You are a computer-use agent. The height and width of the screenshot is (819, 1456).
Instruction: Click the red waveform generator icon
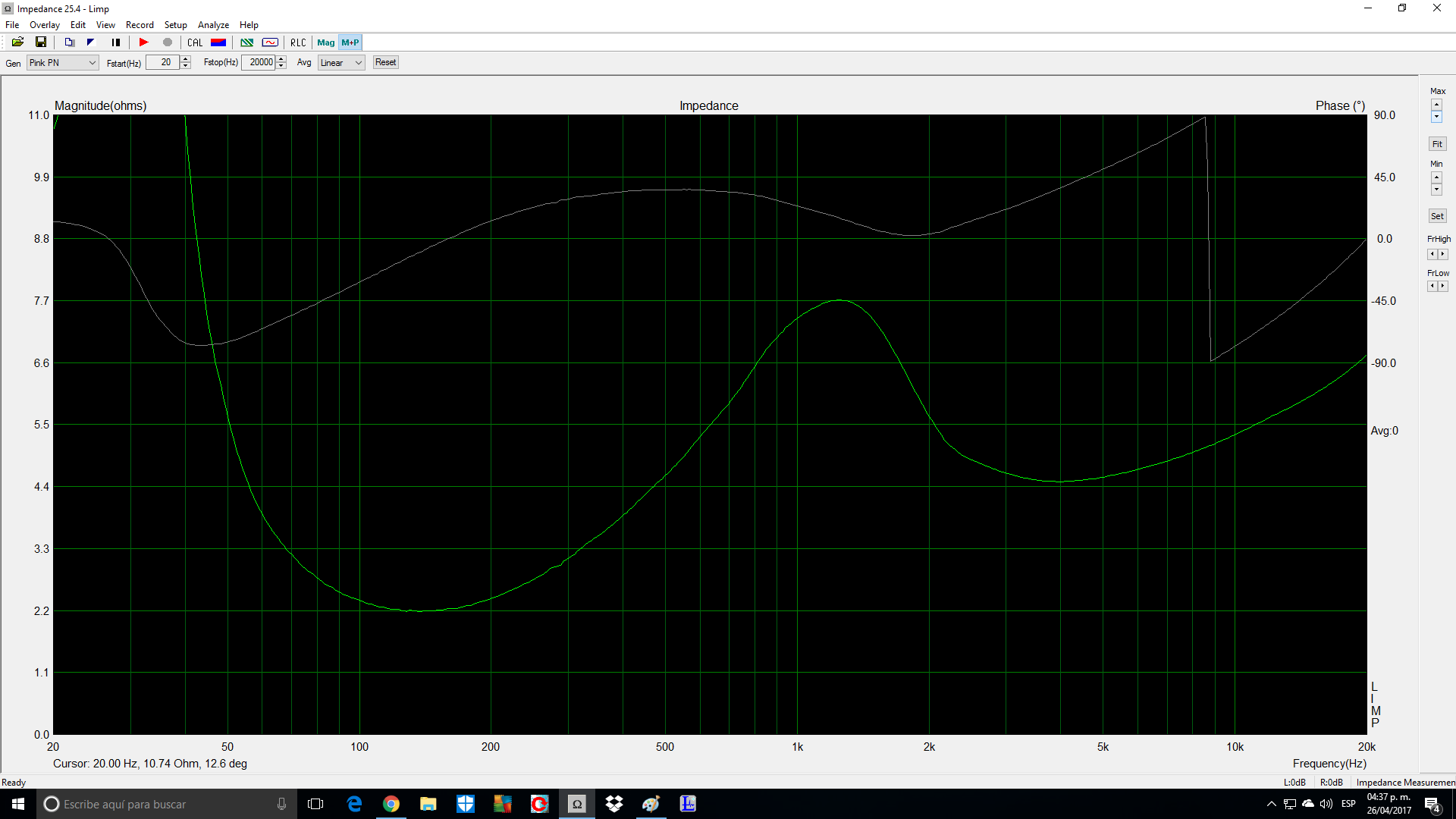pos(270,42)
